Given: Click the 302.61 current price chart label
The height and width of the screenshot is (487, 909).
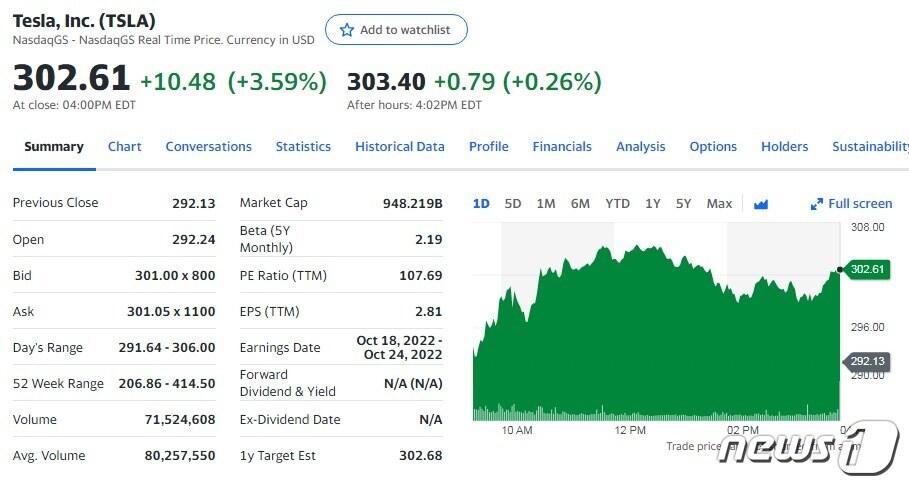Looking at the screenshot, I should point(868,269).
